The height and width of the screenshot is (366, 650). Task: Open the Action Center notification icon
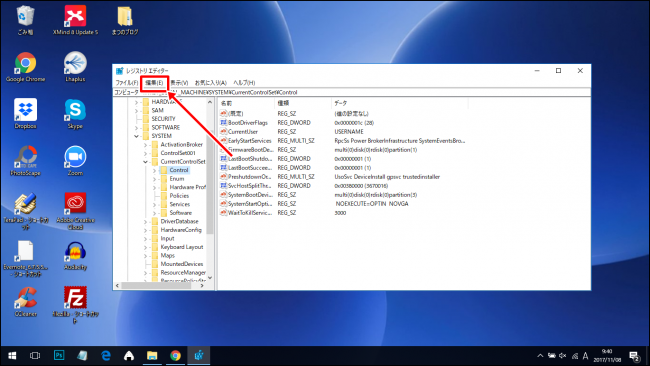point(634,356)
